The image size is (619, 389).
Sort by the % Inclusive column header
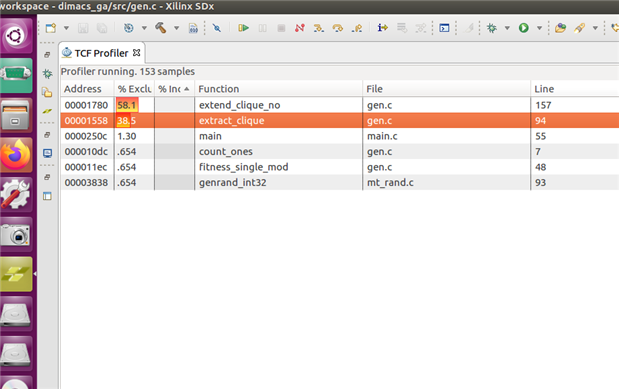point(174,89)
